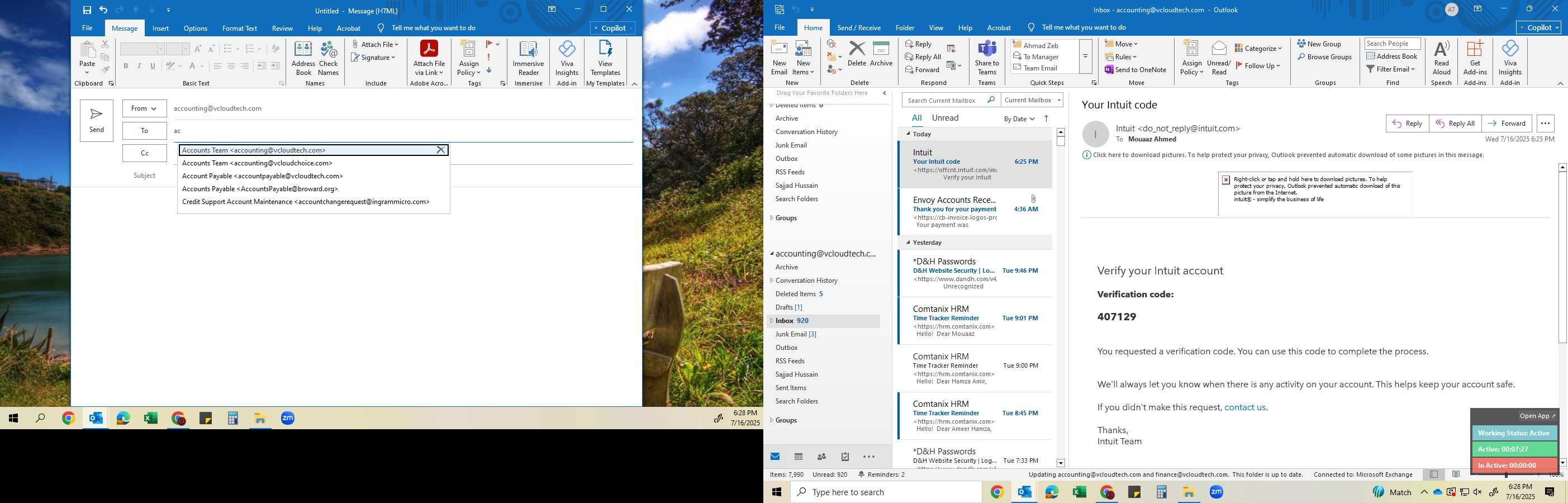Open Filter Email dropdown
Image resolution: width=1568 pixels, height=503 pixels.
tap(1391, 69)
